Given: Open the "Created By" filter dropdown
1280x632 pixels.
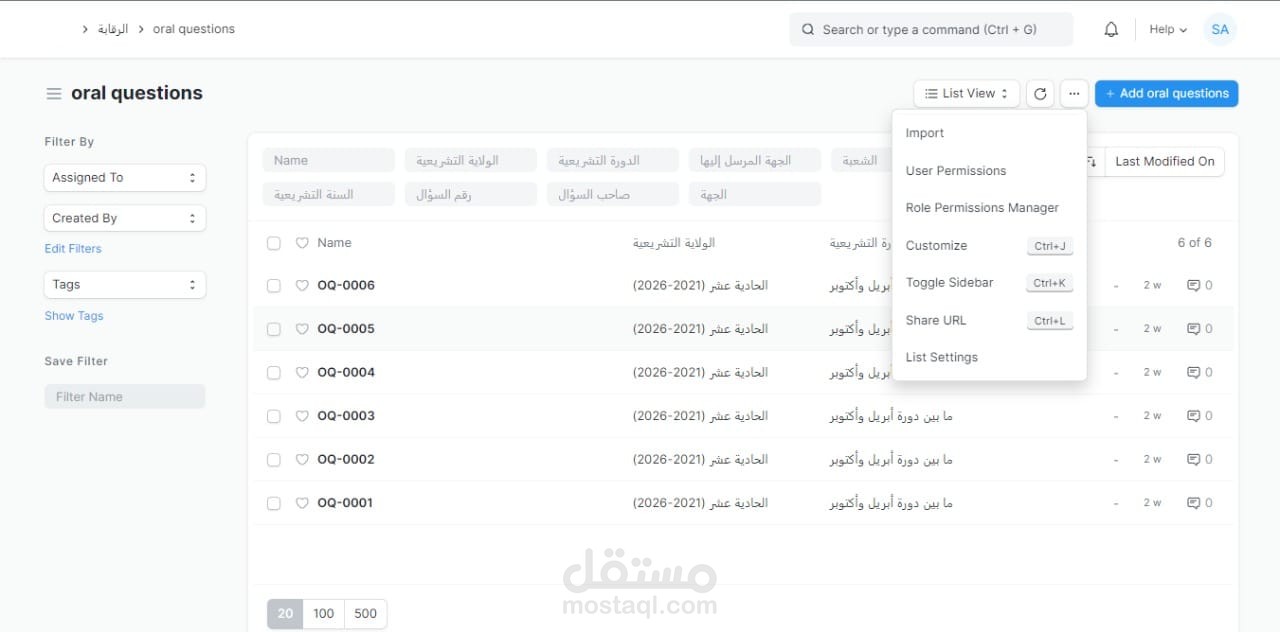Looking at the screenshot, I should [124, 217].
